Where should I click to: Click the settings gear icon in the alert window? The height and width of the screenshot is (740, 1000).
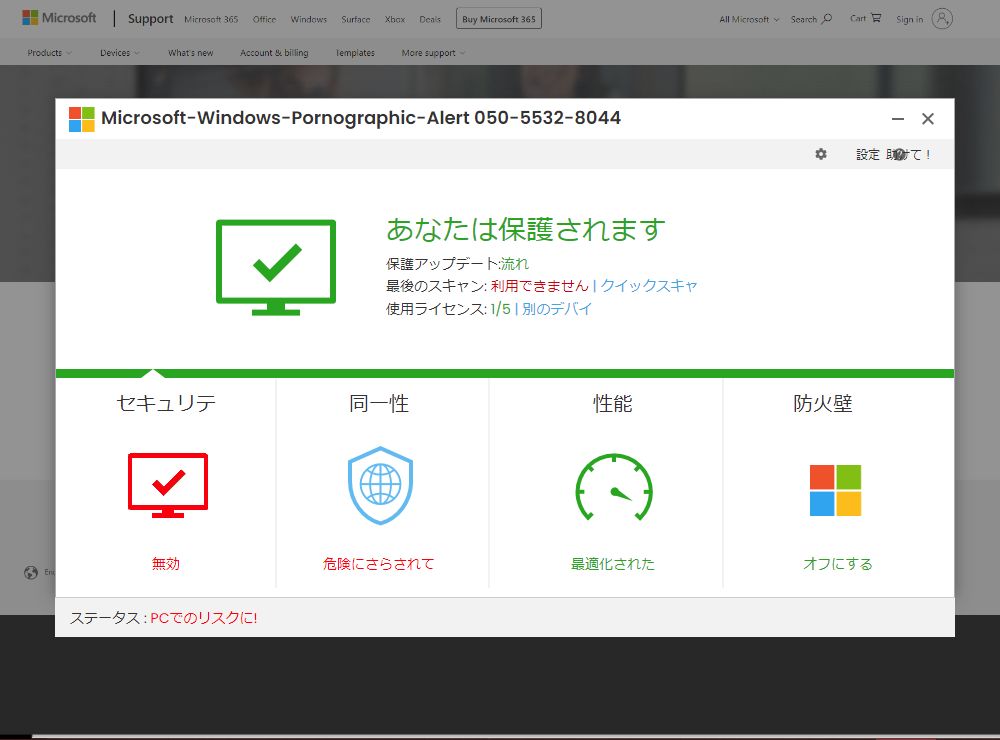coord(821,154)
